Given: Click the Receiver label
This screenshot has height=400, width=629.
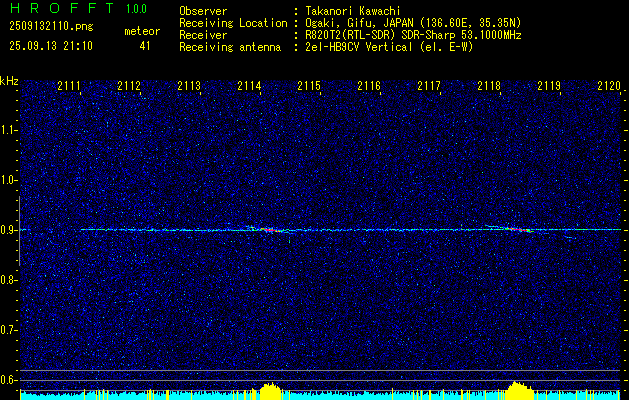Looking at the screenshot, I should tap(203, 35).
